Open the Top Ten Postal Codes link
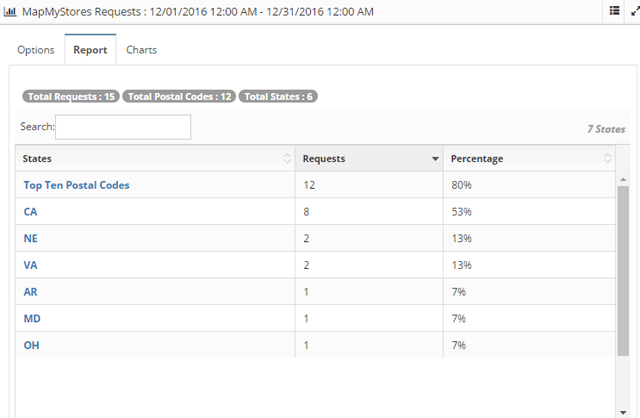Screen dimensions: 640x418 click(x=76, y=185)
